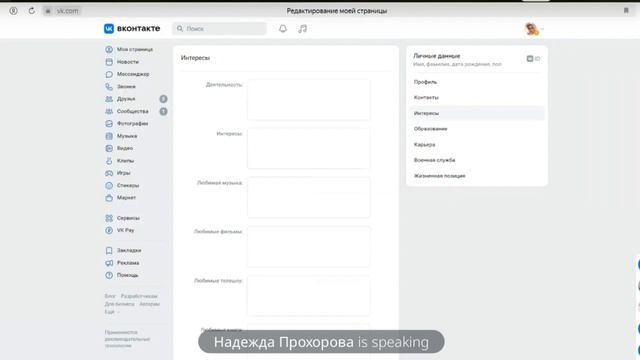Select the Жизненная позиция tab
Viewport: 640px width, 360px height.
[x=477, y=176]
